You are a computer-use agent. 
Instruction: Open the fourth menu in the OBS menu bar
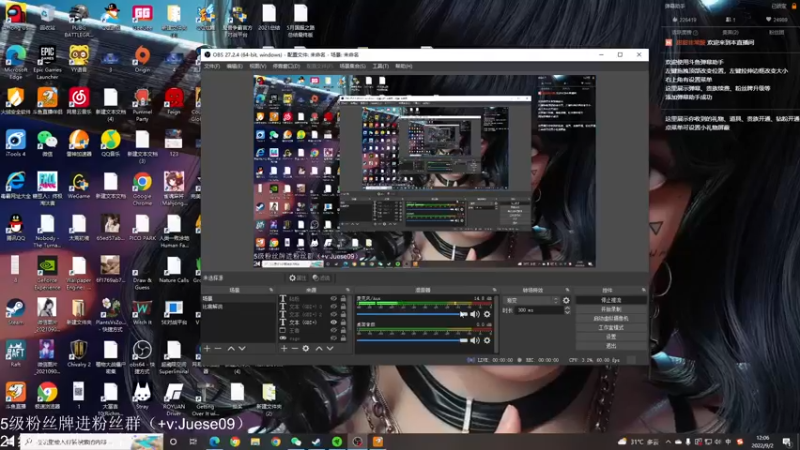click(x=286, y=66)
